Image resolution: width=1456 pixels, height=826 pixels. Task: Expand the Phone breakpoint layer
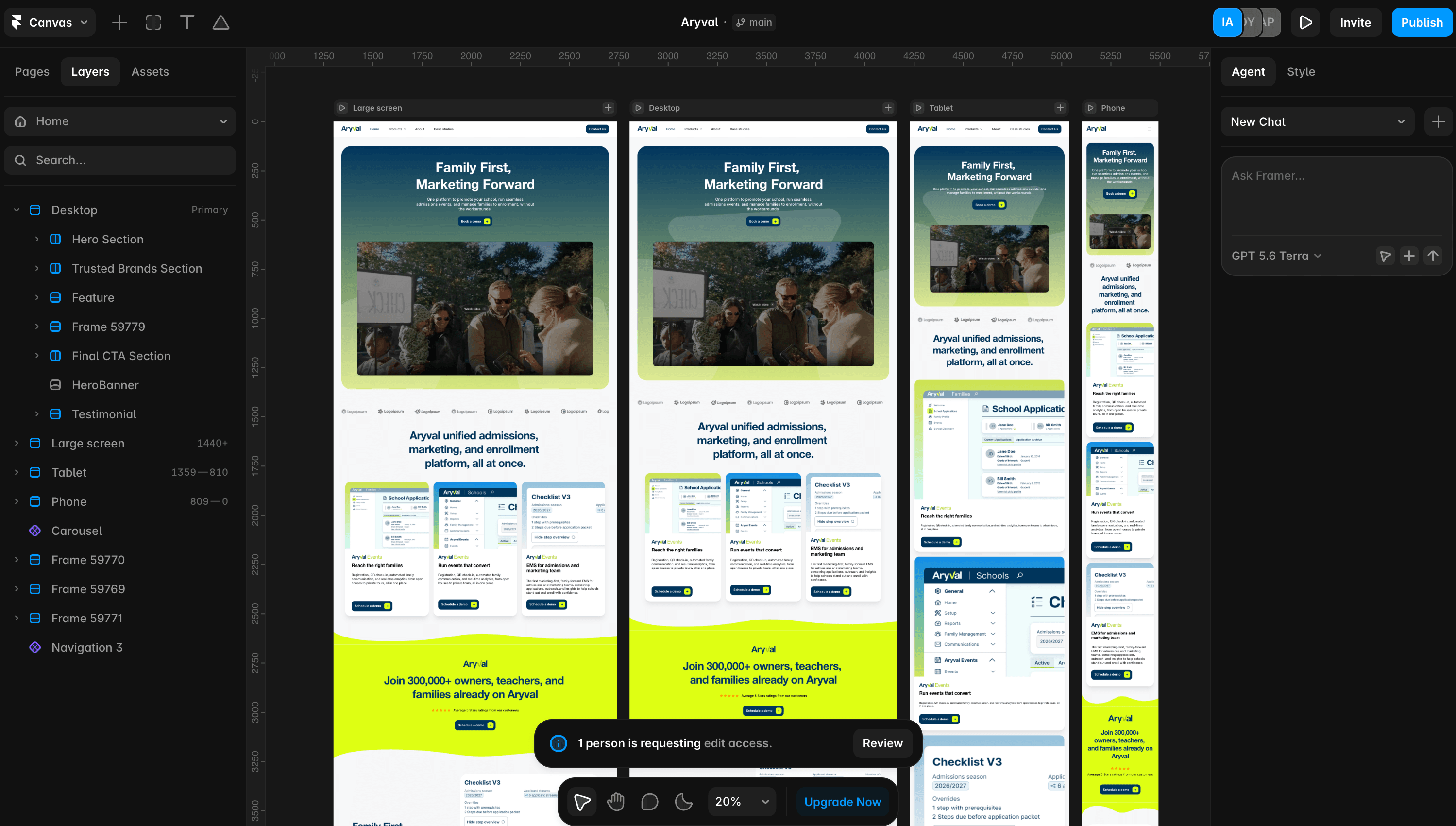(17, 501)
